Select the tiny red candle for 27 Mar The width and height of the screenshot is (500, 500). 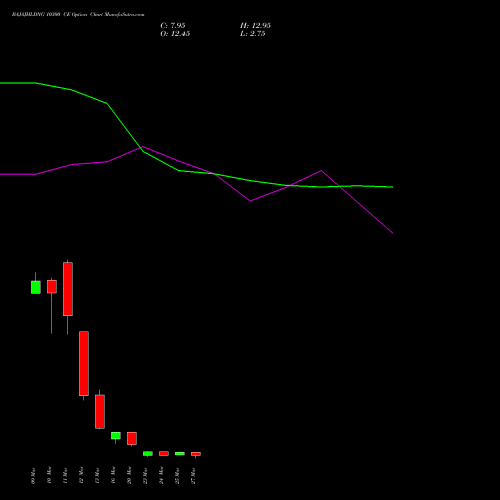pos(196,454)
